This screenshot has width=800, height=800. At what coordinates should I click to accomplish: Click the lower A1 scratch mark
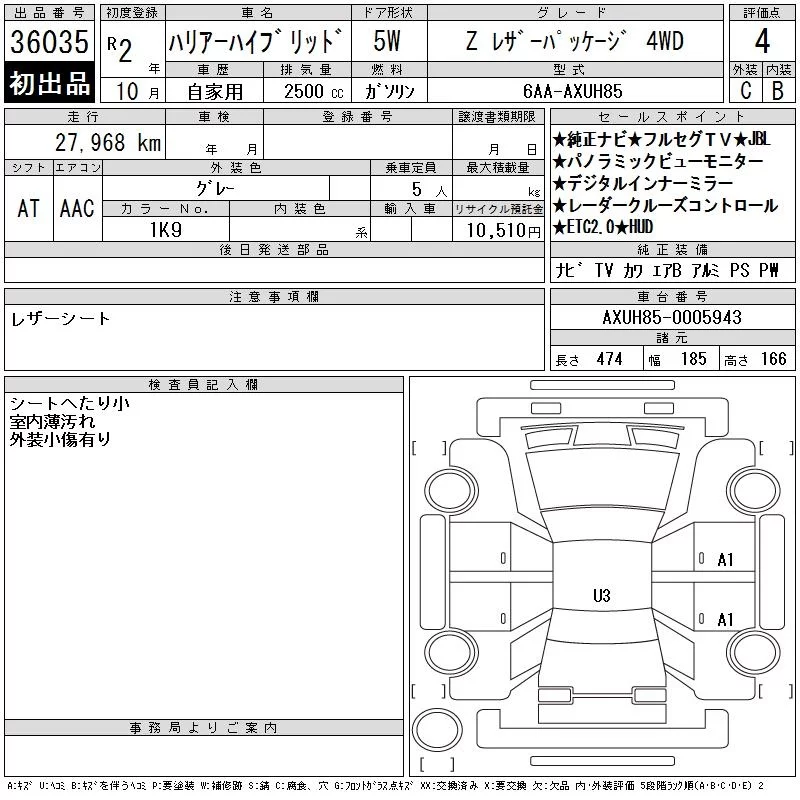(x=725, y=619)
